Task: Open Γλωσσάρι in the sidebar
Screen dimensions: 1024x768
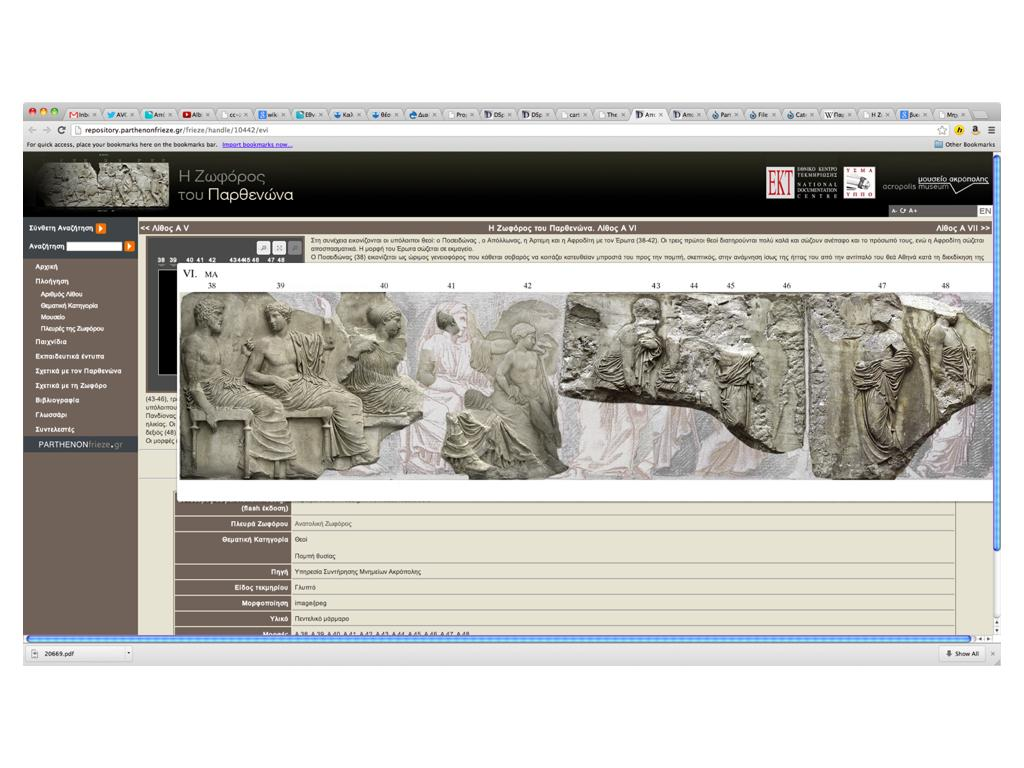Action: click(51, 415)
